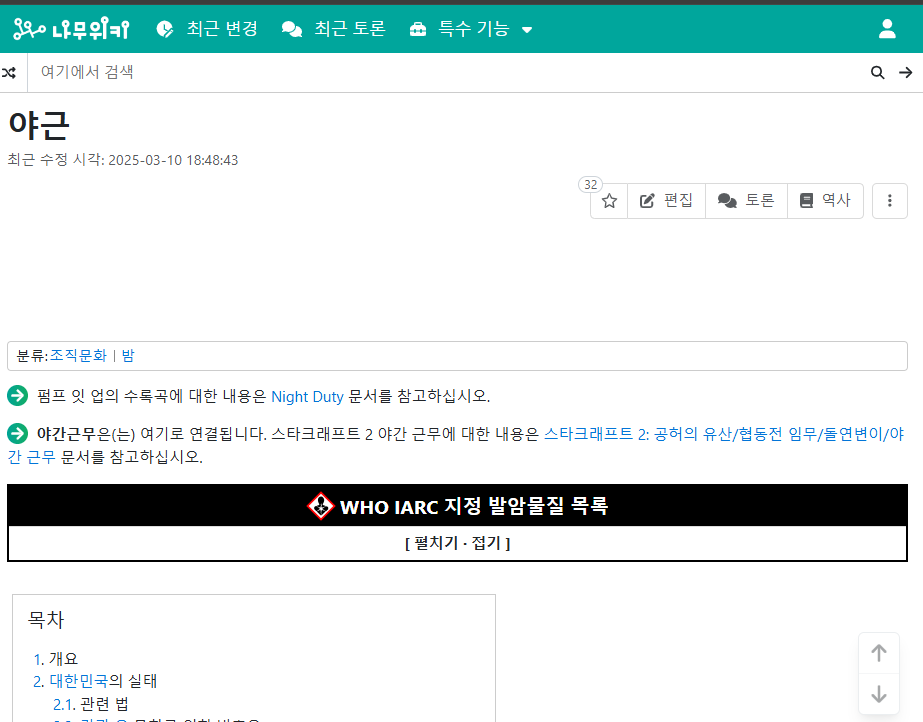
Task: Open the user profile icon menu
Action: click(x=887, y=29)
